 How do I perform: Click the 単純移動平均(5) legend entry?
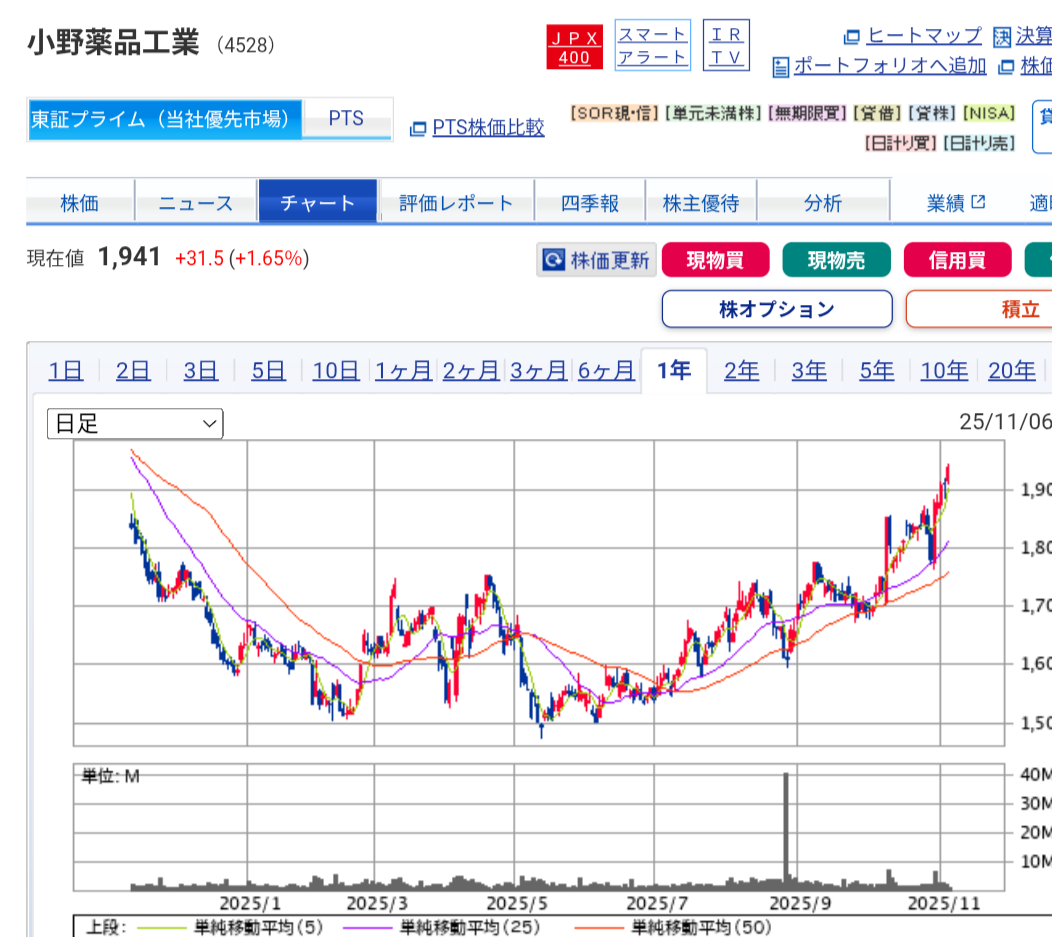[230, 927]
